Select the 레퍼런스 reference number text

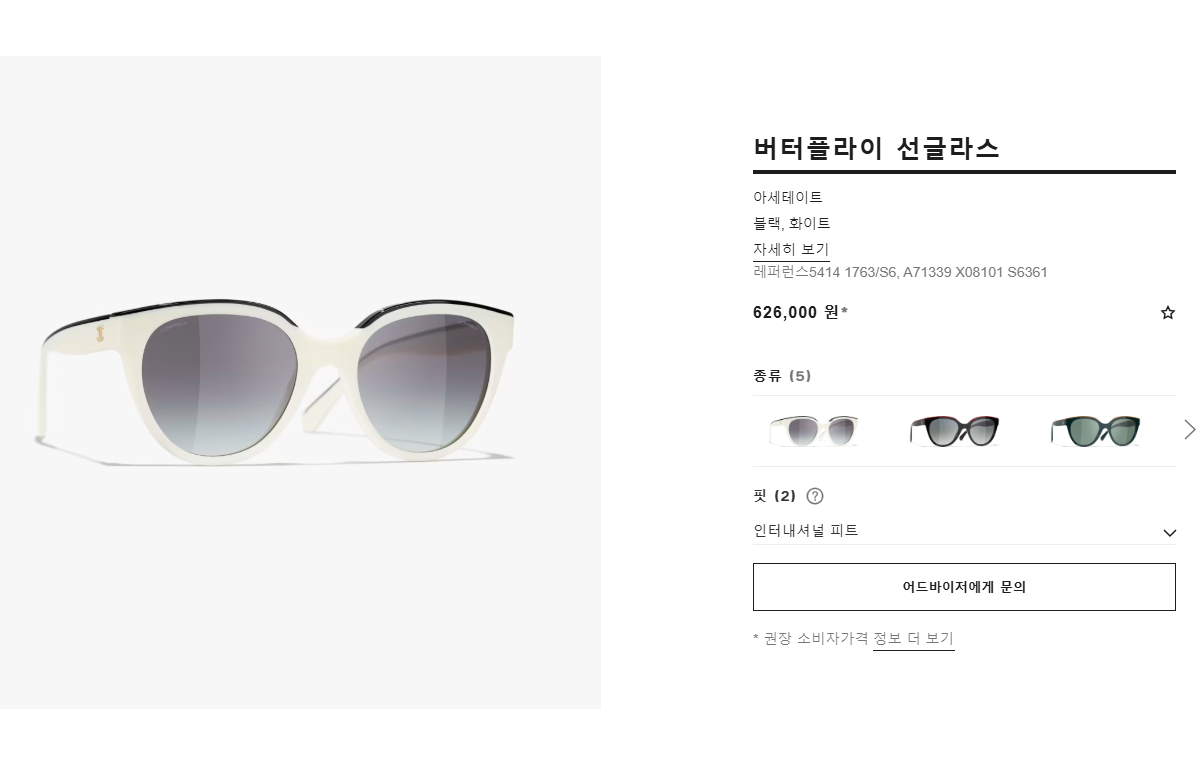click(900, 272)
